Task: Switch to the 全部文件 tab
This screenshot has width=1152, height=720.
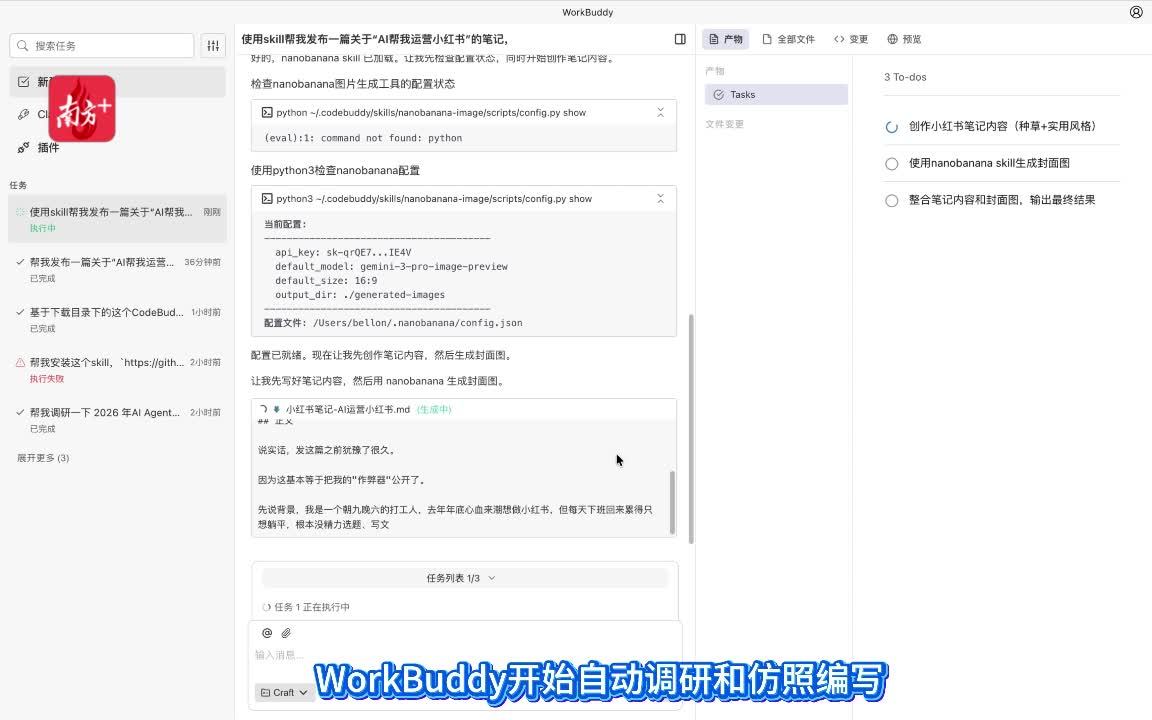Action: click(x=788, y=39)
